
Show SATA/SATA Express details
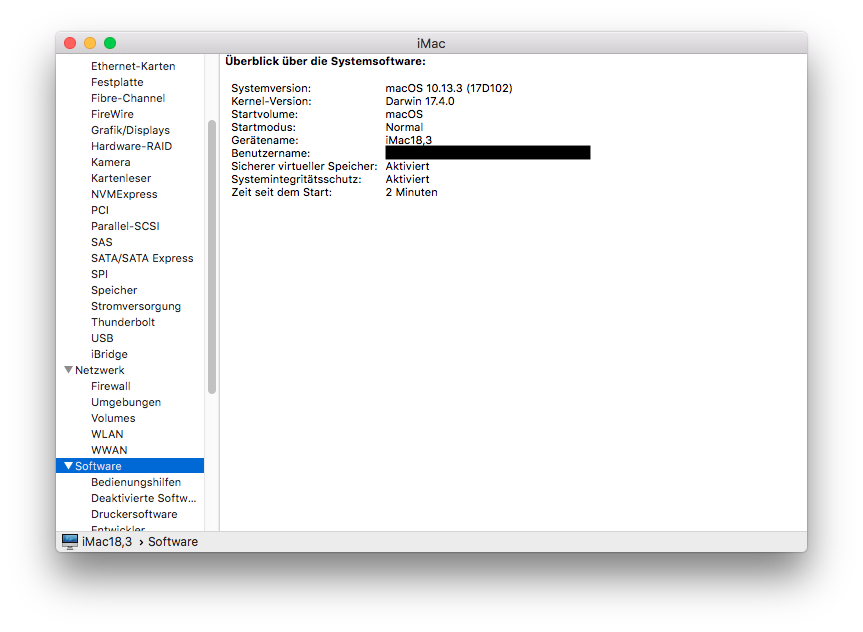[142, 258]
